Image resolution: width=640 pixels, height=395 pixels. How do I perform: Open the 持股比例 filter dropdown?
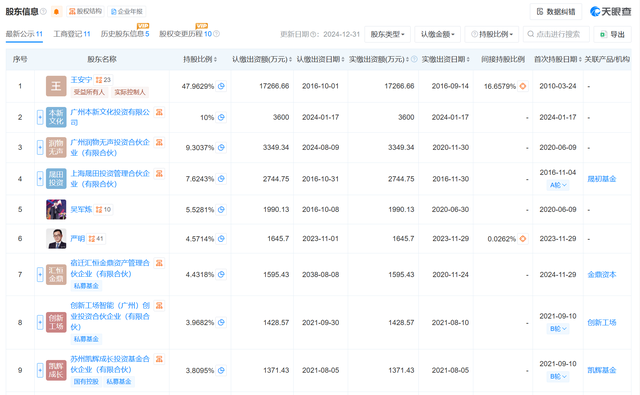point(492,34)
